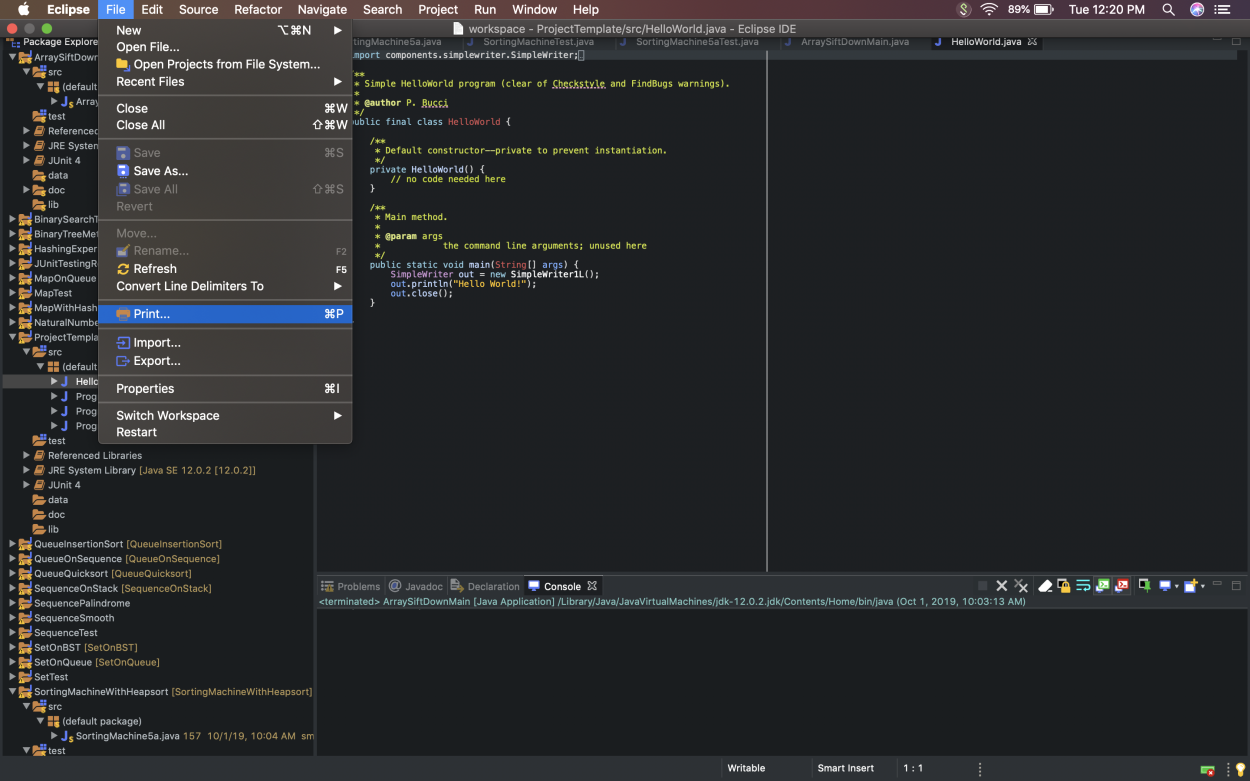The height and width of the screenshot is (781, 1250).
Task: Open the Display Selected Console dropdown arrow
Action: [x=1176, y=587]
